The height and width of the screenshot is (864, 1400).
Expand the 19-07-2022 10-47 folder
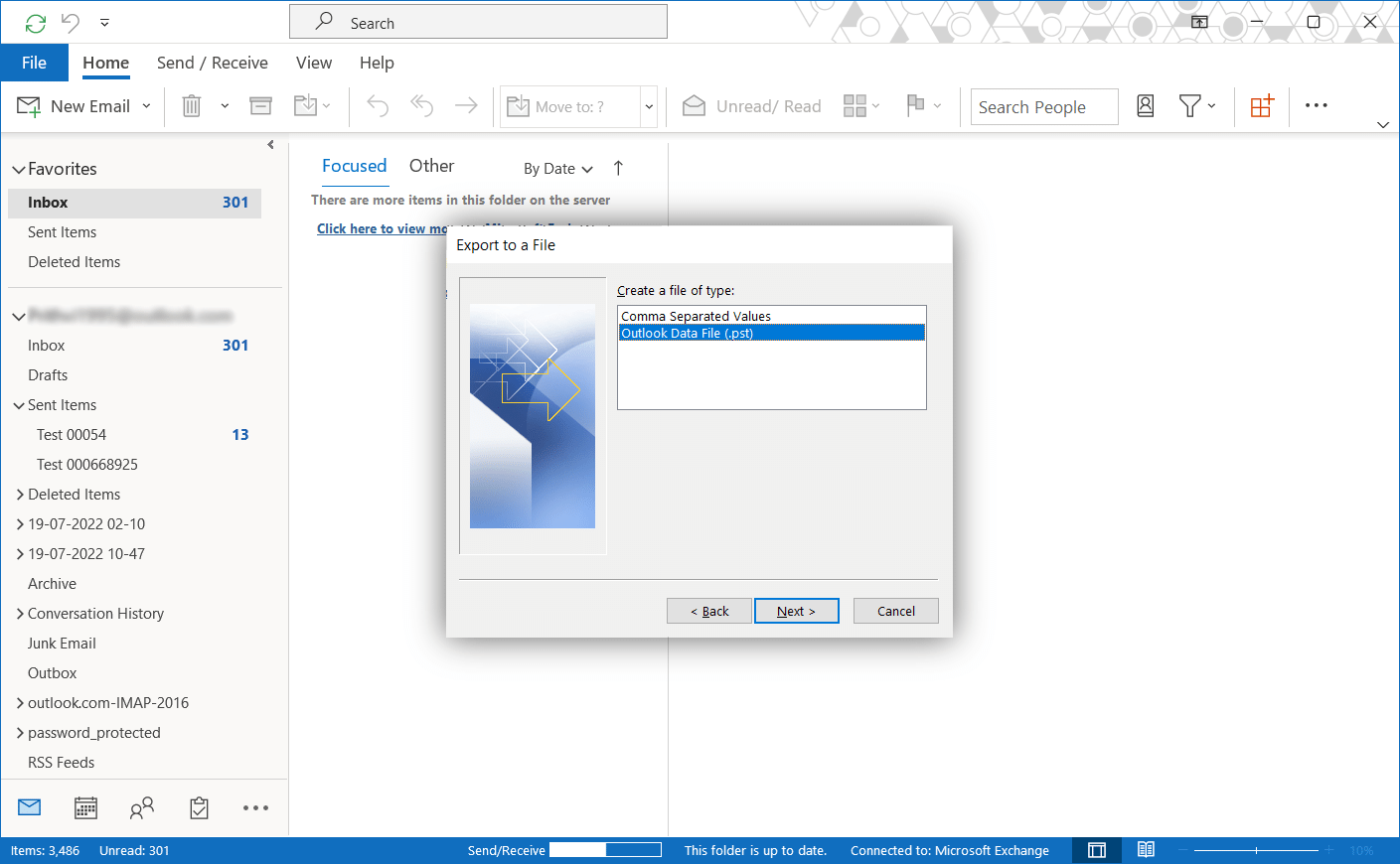(x=20, y=554)
